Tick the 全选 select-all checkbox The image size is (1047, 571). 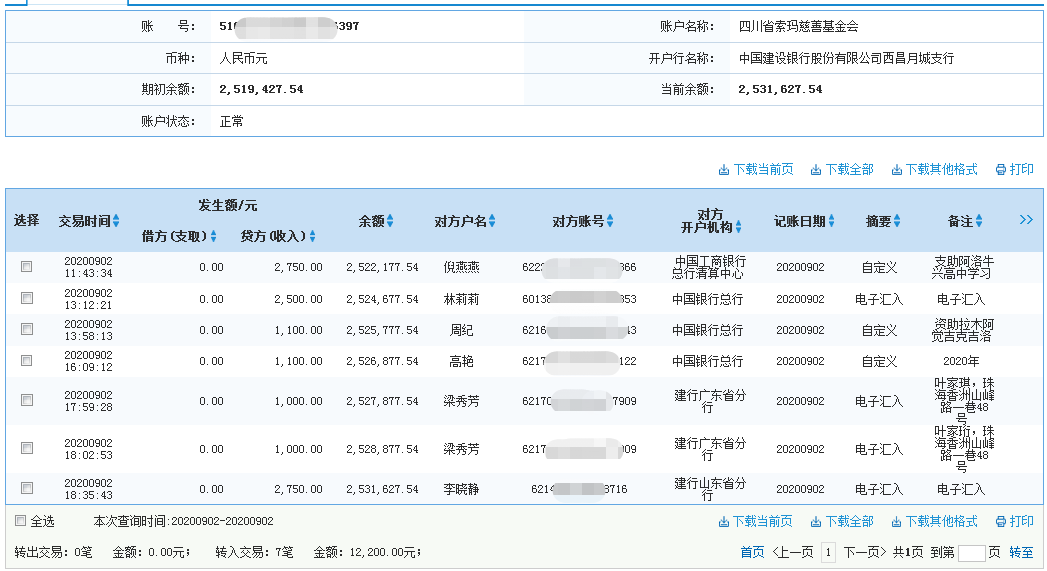(21, 520)
